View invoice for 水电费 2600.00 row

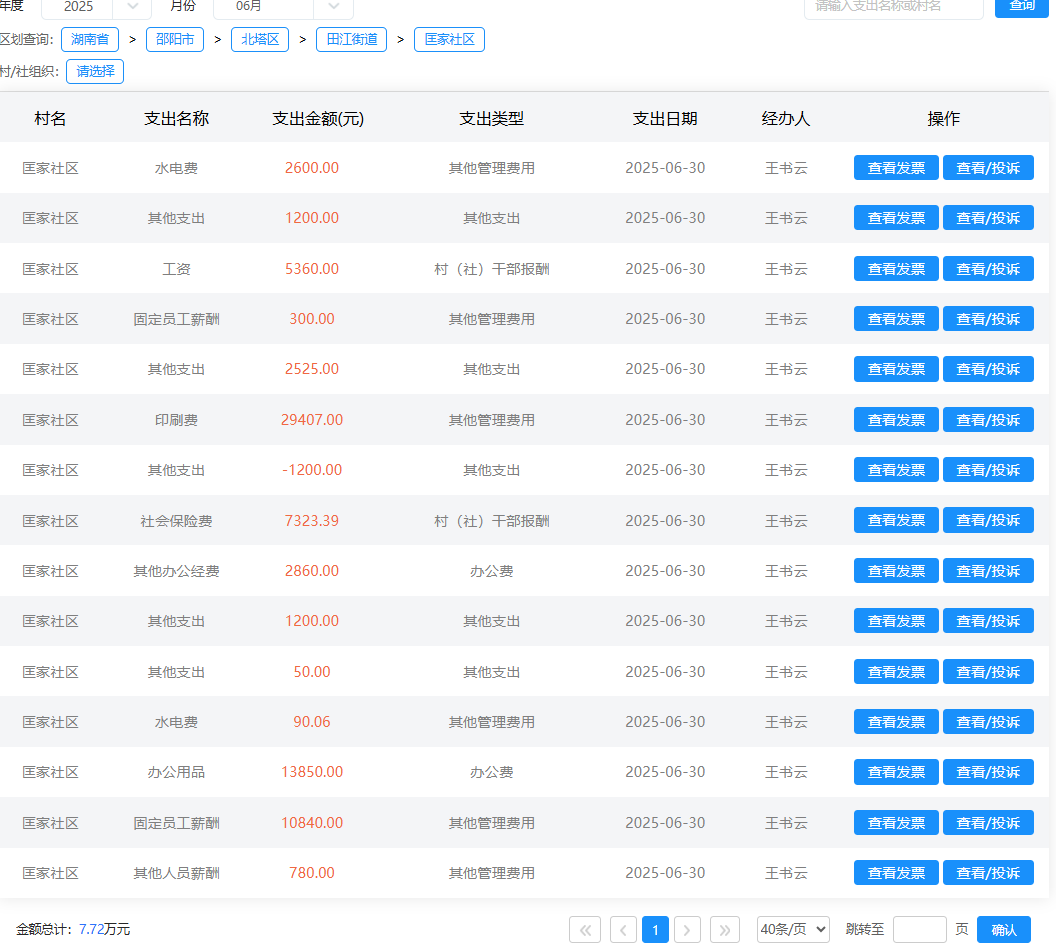pos(896,168)
